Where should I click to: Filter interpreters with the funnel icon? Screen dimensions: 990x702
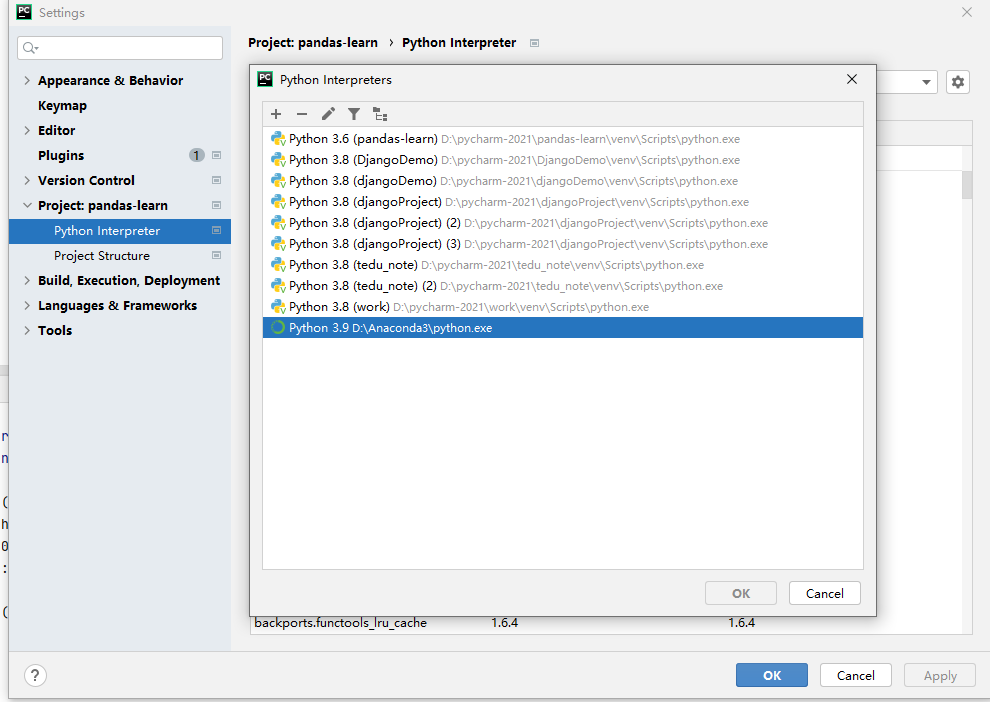tap(354, 114)
